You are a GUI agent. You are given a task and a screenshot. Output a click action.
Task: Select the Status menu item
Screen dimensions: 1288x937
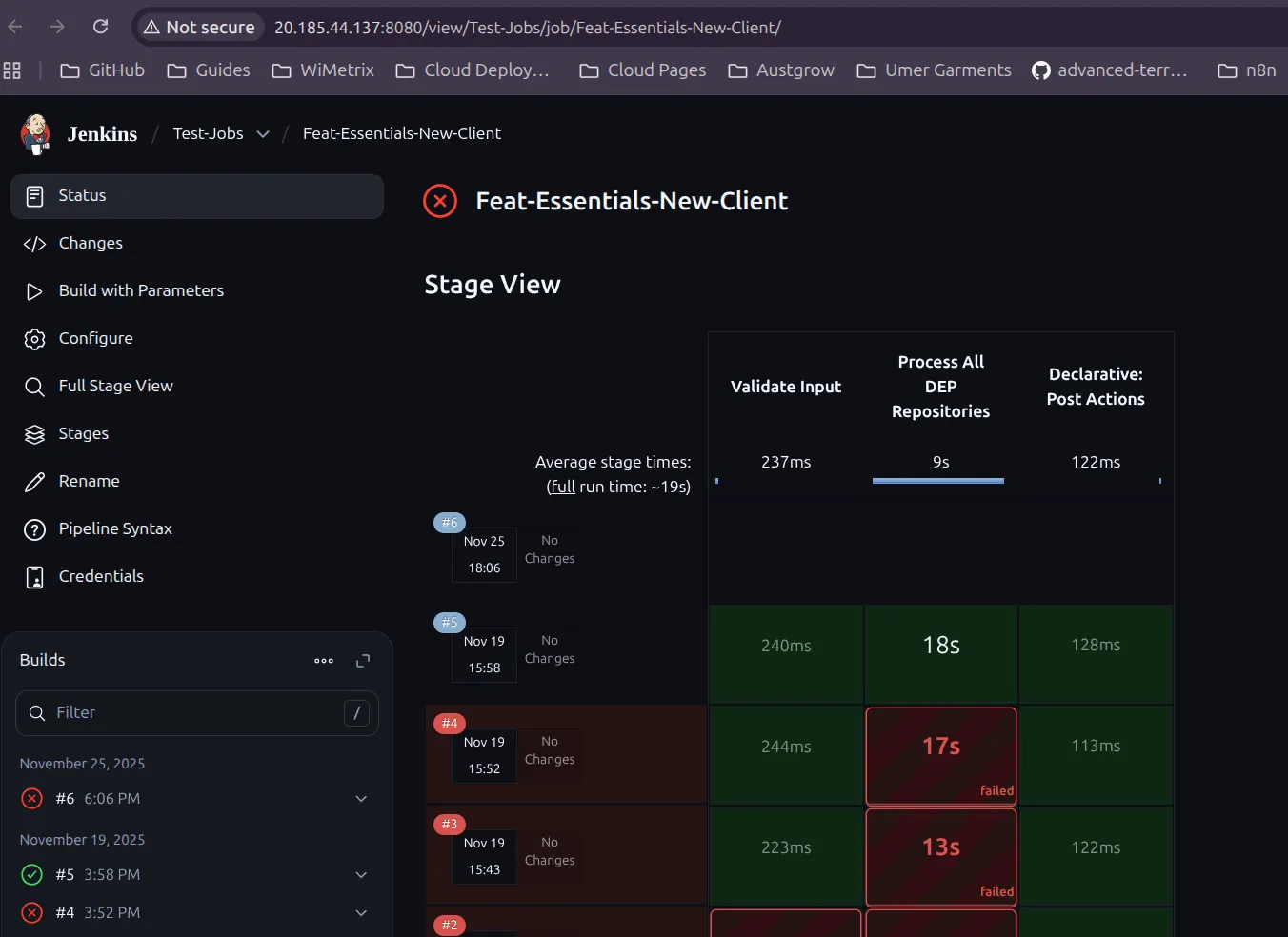[x=196, y=196]
